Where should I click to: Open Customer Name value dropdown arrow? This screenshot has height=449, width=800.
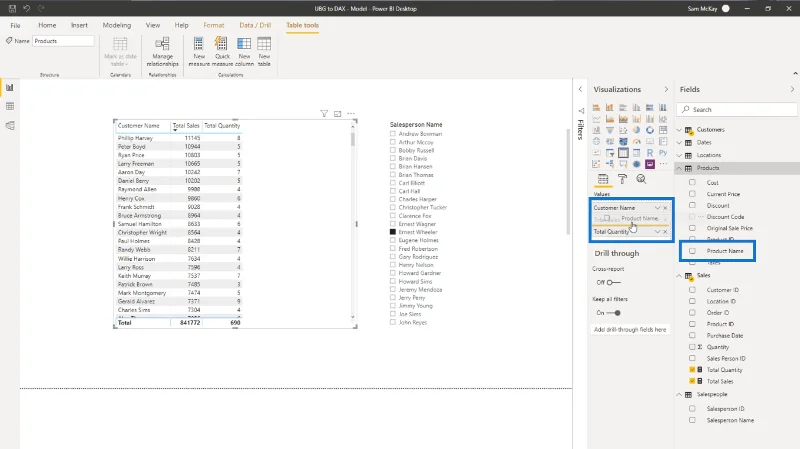coord(657,208)
